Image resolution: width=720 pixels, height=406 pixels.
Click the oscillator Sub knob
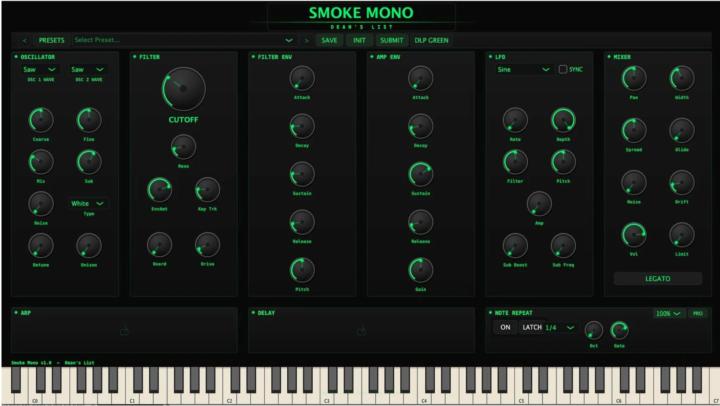(x=89, y=162)
